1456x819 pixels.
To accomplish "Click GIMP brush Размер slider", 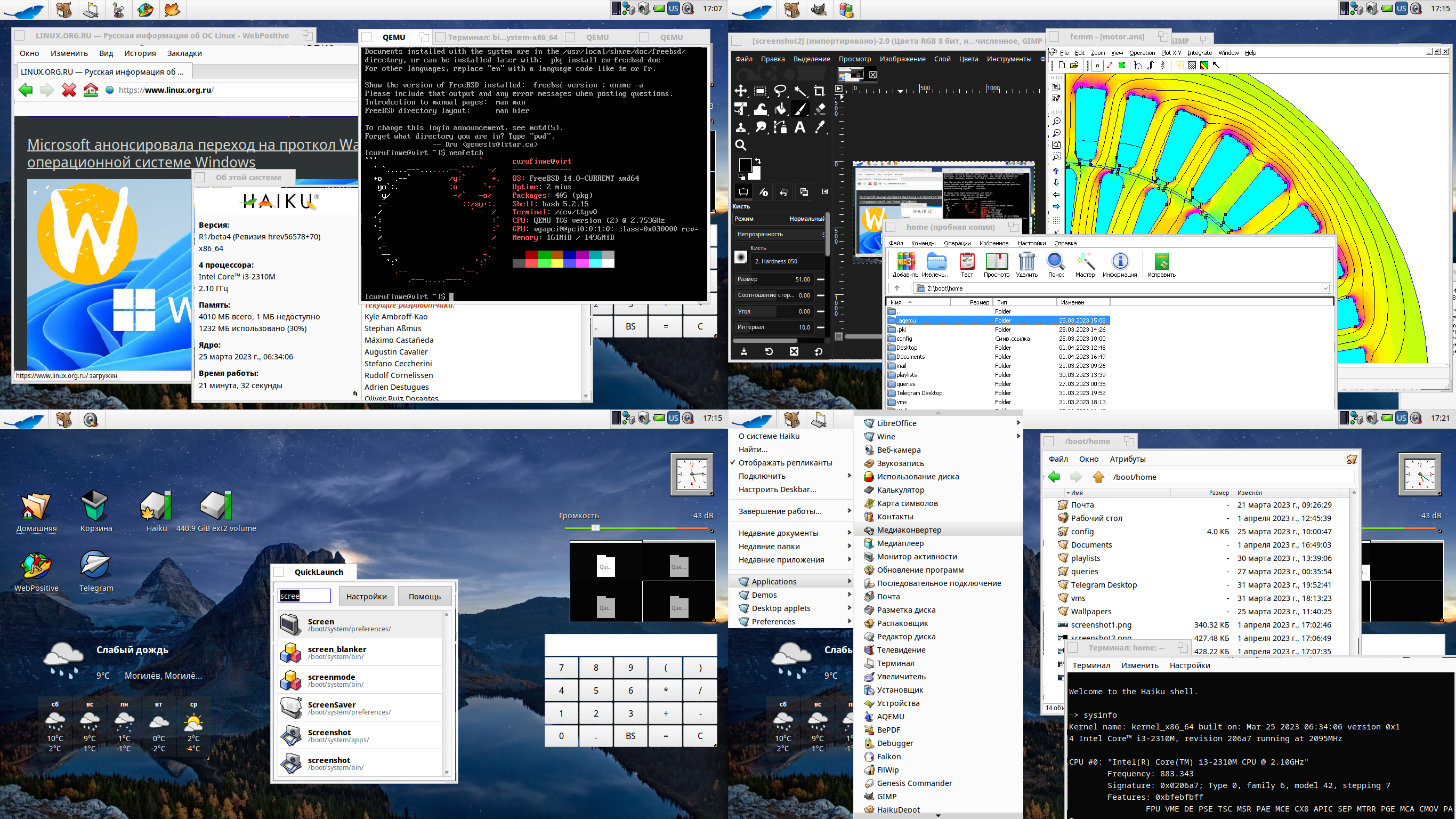I will [x=773, y=279].
